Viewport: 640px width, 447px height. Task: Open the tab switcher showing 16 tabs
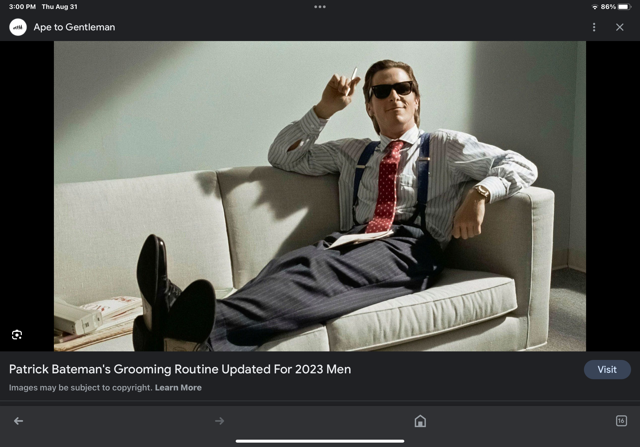tap(621, 421)
